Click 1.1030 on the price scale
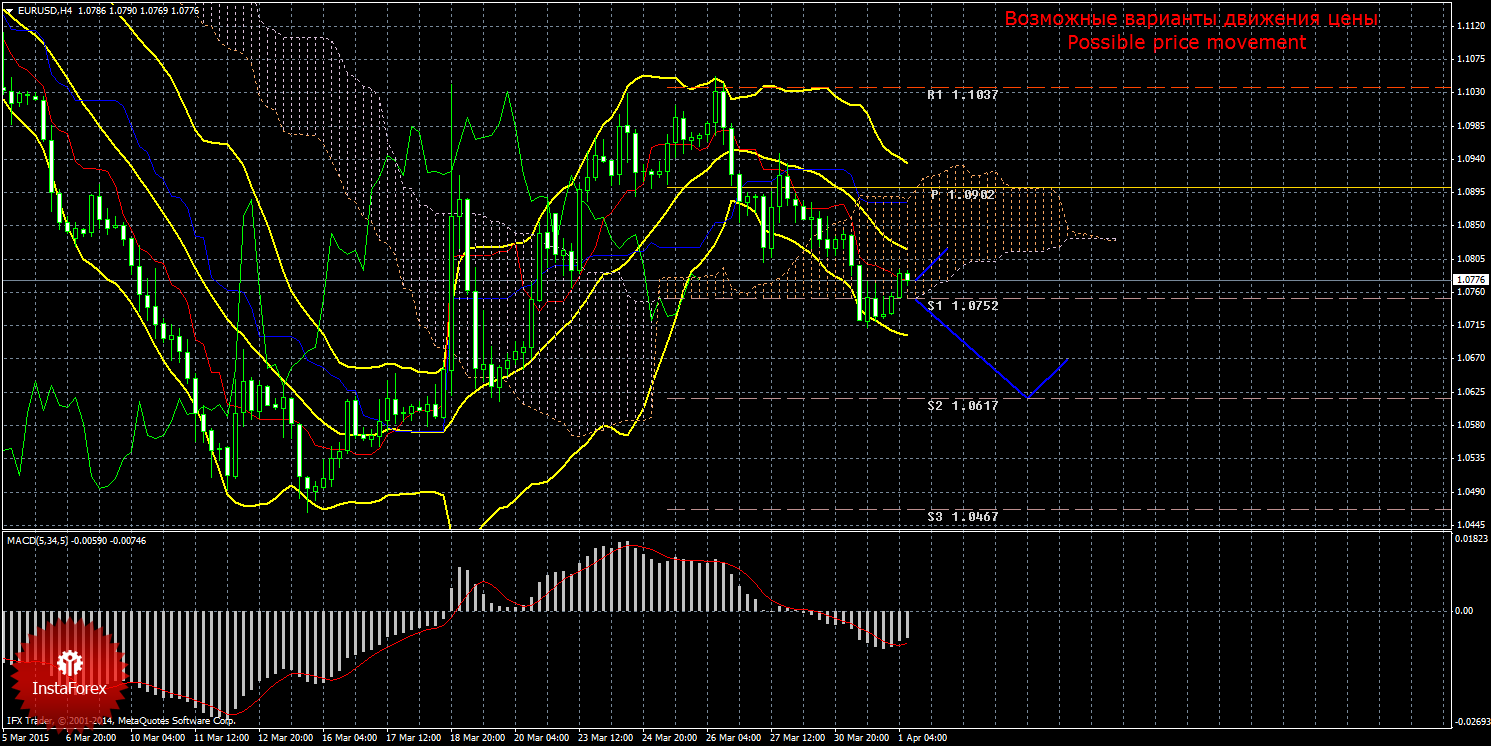 (x=1470, y=93)
